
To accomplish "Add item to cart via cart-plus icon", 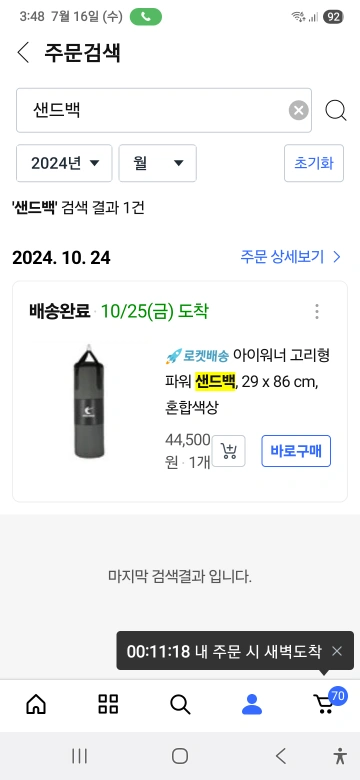I will tap(229, 451).
